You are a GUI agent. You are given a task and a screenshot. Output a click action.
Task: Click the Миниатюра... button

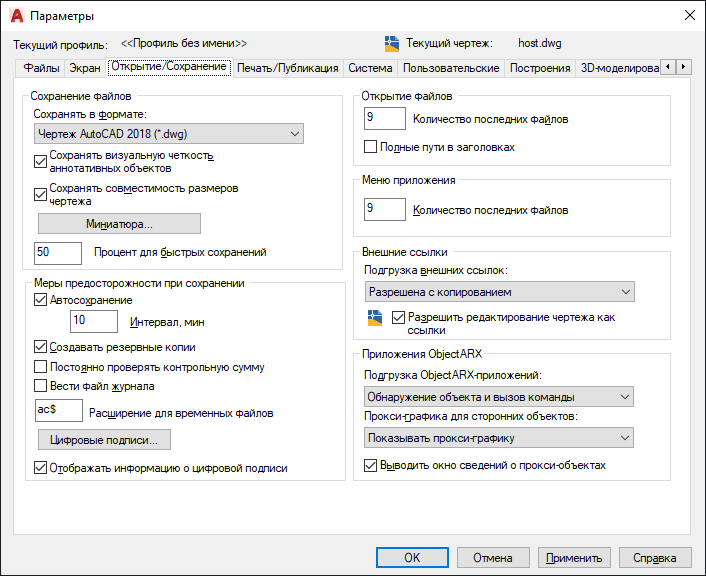(119, 223)
